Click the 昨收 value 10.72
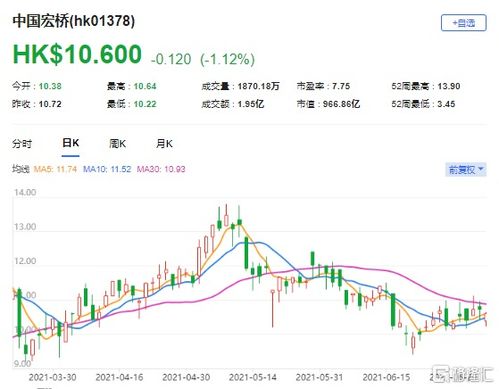 tap(50, 104)
